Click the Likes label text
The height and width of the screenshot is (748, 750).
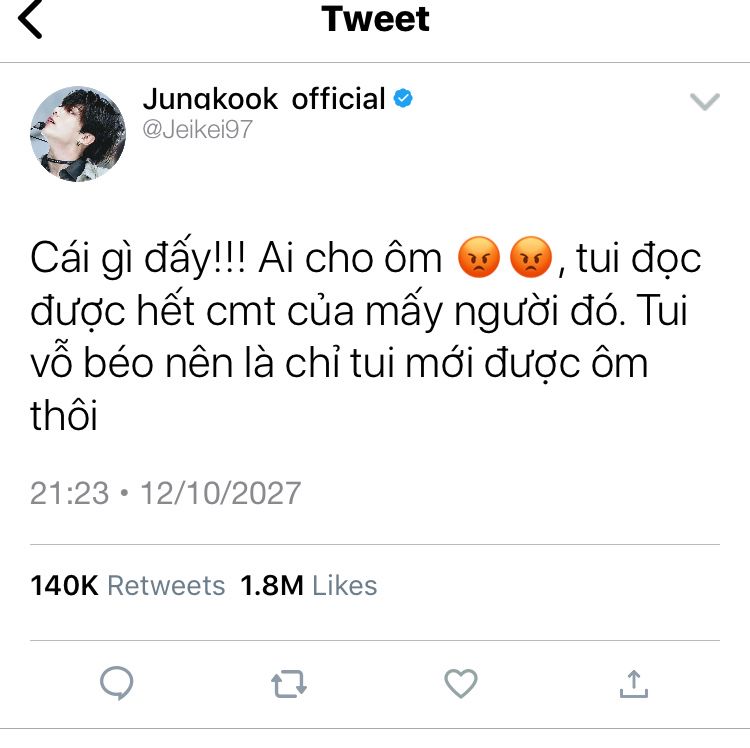pyautogui.click(x=344, y=585)
